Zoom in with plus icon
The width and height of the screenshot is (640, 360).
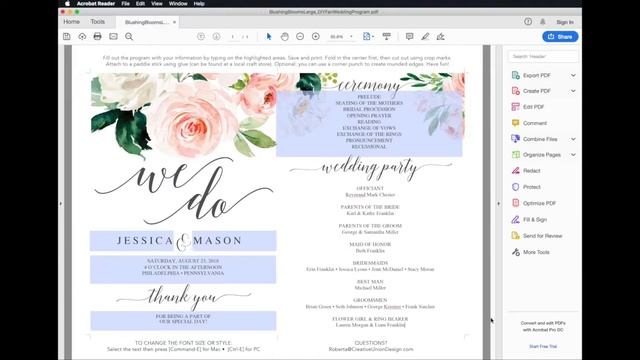(316, 37)
